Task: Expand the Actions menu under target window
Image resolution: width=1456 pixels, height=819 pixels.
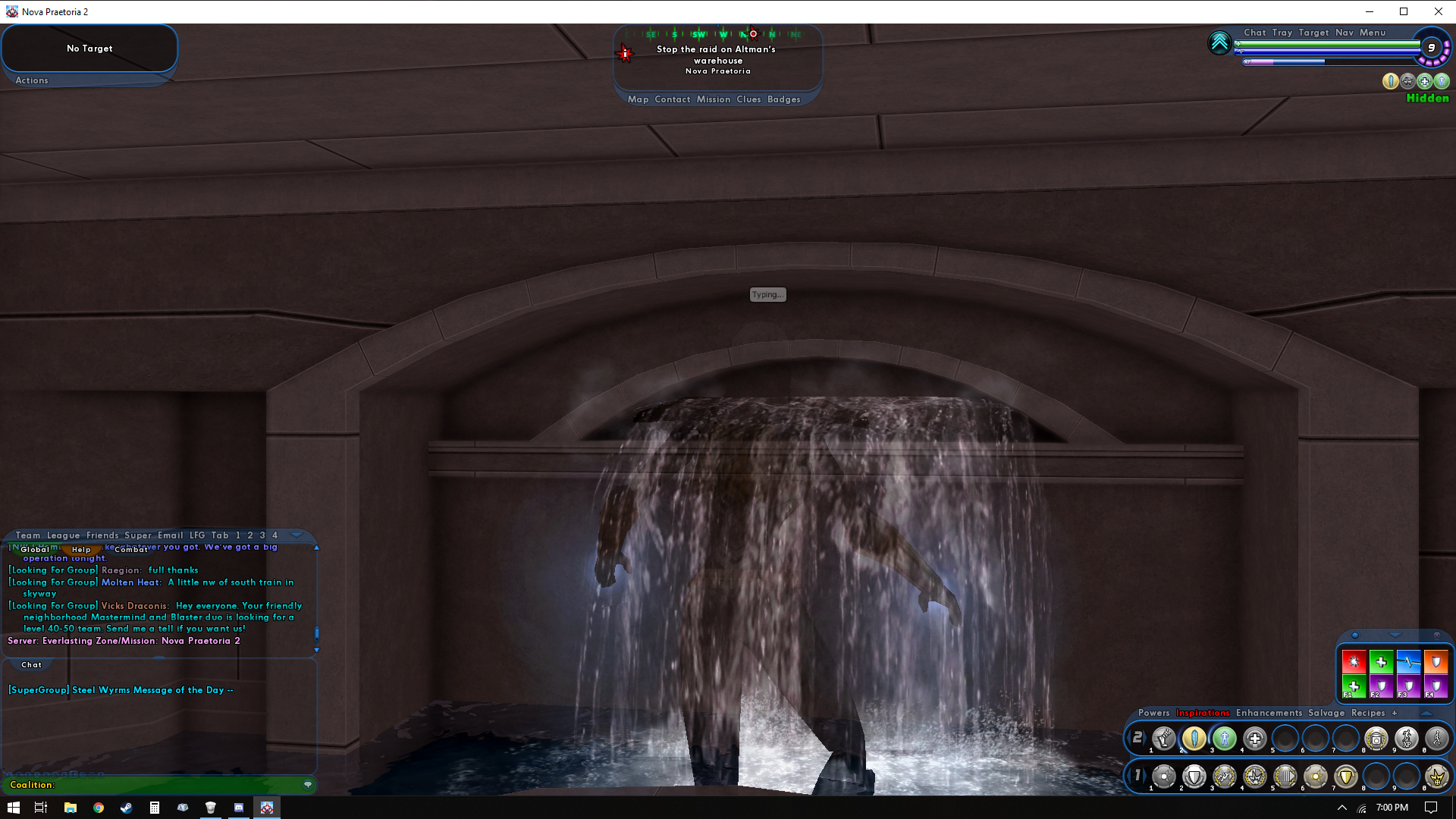Action: pyautogui.click(x=32, y=80)
